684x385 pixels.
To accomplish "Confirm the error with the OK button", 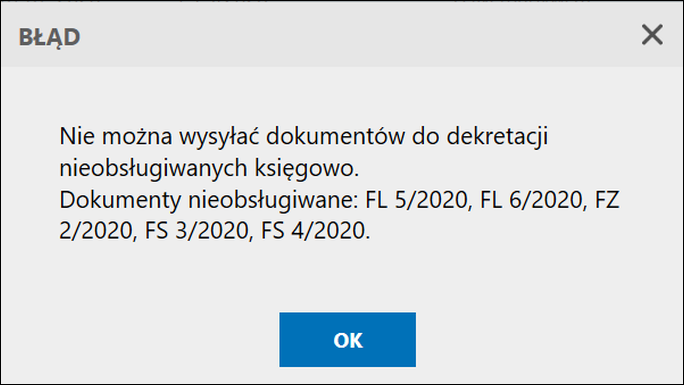I will tap(347, 339).
